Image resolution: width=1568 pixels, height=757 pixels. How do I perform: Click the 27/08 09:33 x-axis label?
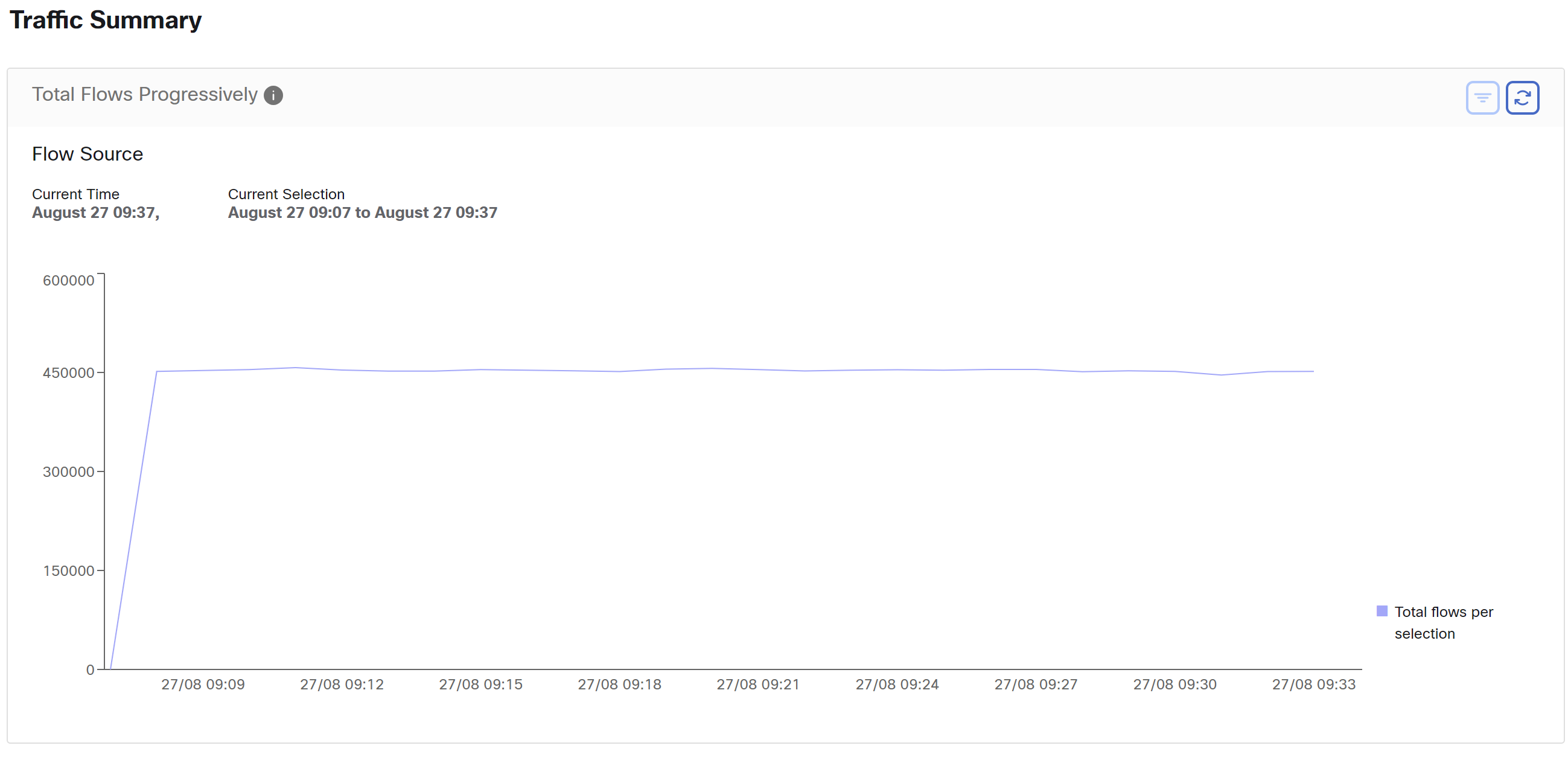[1313, 685]
